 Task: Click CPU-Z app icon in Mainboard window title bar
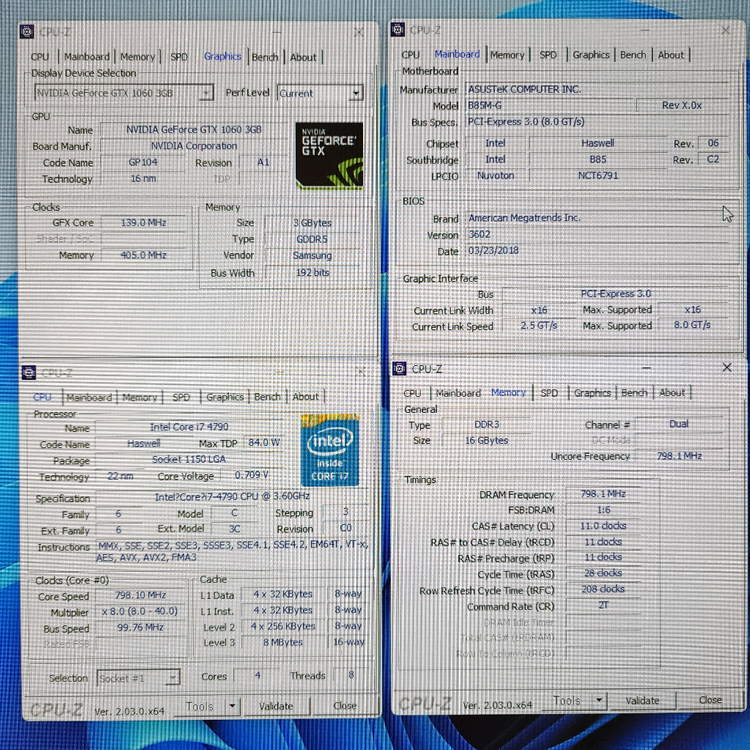(397, 30)
